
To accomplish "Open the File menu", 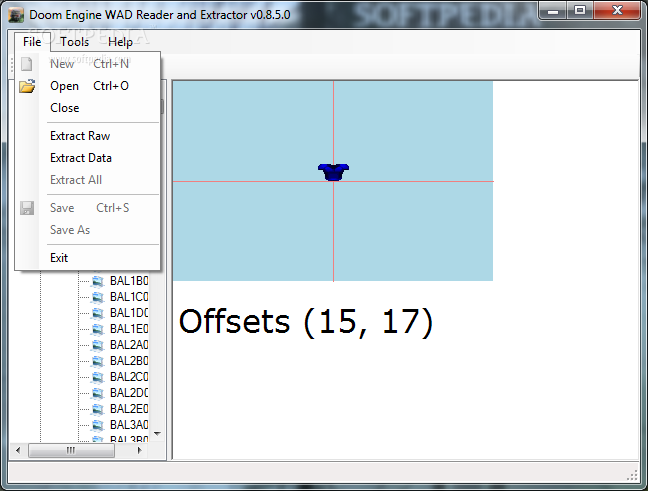I will point(32,42).
